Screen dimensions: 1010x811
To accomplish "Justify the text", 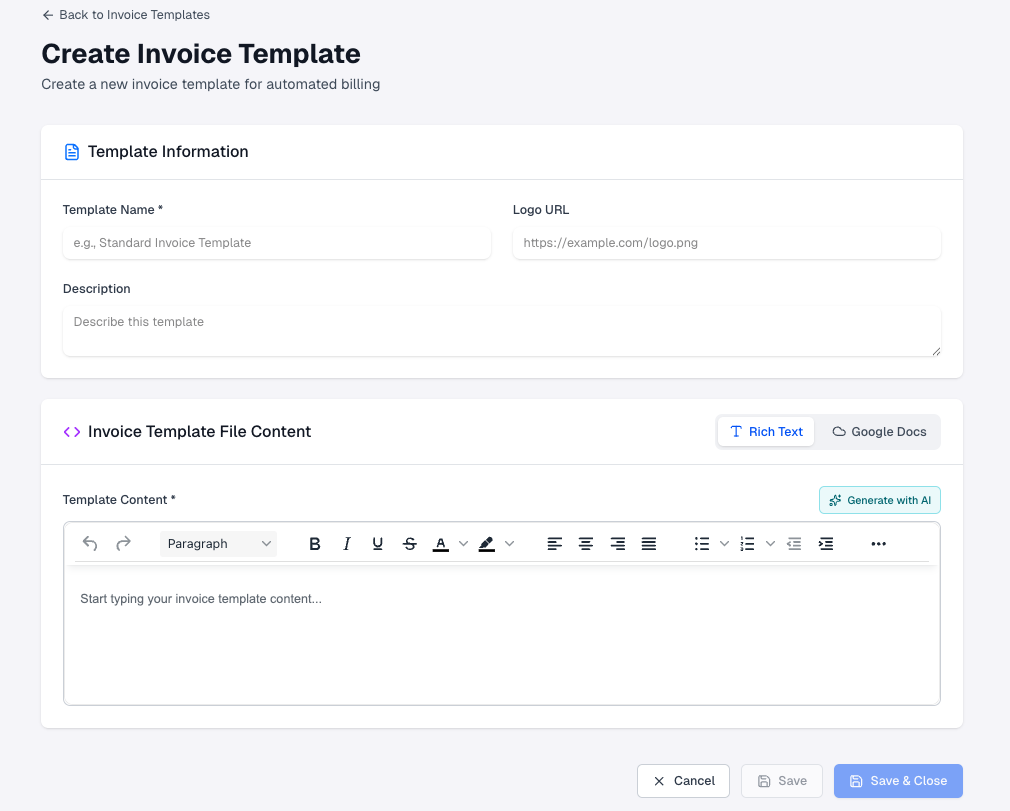I will tap(649, 544).
